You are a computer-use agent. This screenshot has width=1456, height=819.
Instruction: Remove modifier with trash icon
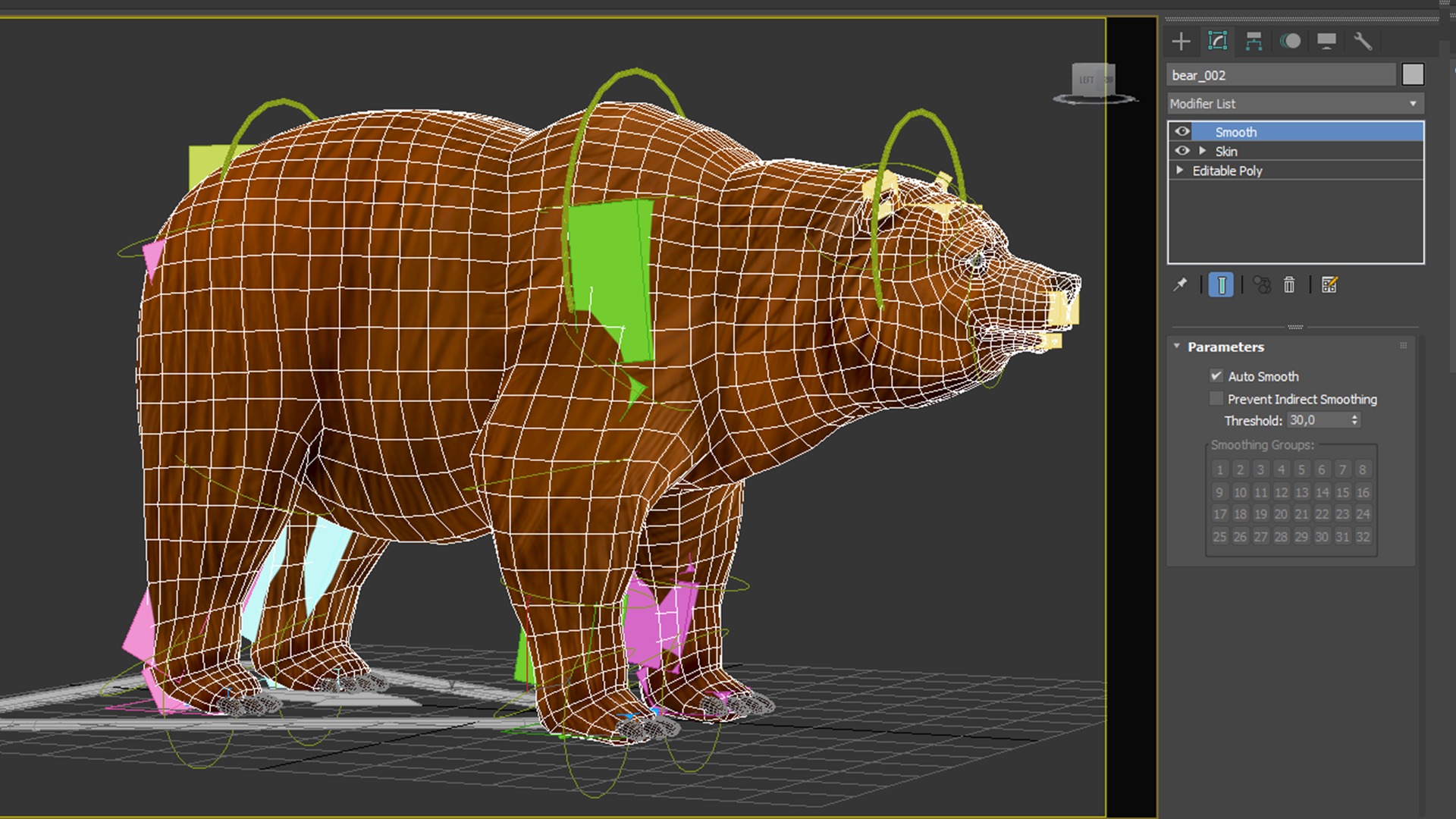coord(1289,285)
